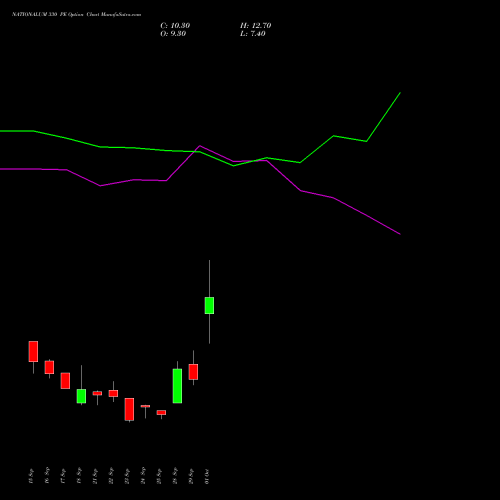Select the 17 Sep red candlestick
The height and width of the screenshot is (500, 500).
point(65,381)
